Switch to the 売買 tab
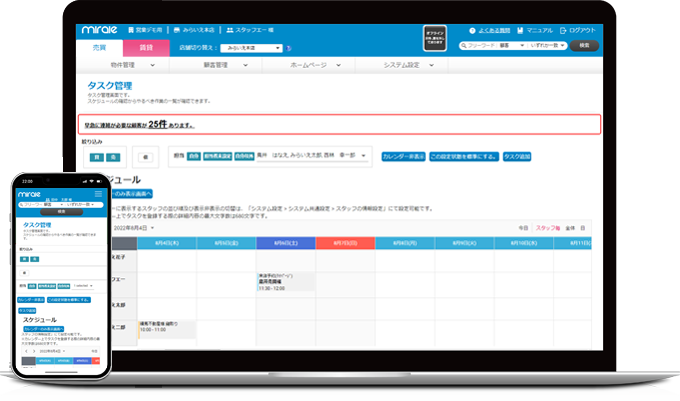The image size is (680, 401). pos(99,47)
